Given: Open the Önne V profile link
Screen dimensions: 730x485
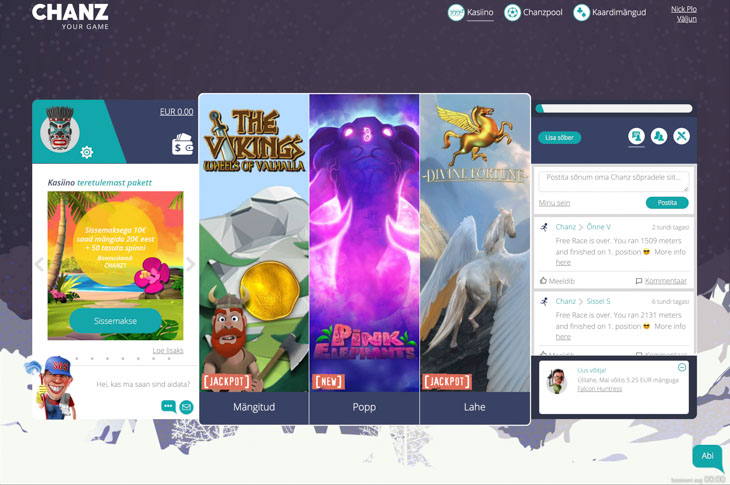Looking at the screenshot, I should [x=598, y=227].
